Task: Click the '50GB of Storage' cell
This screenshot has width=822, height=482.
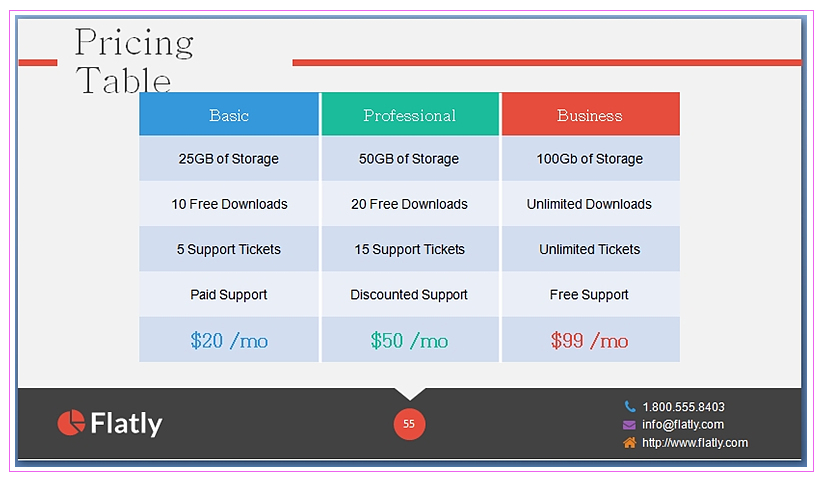Action: [410, 158]
